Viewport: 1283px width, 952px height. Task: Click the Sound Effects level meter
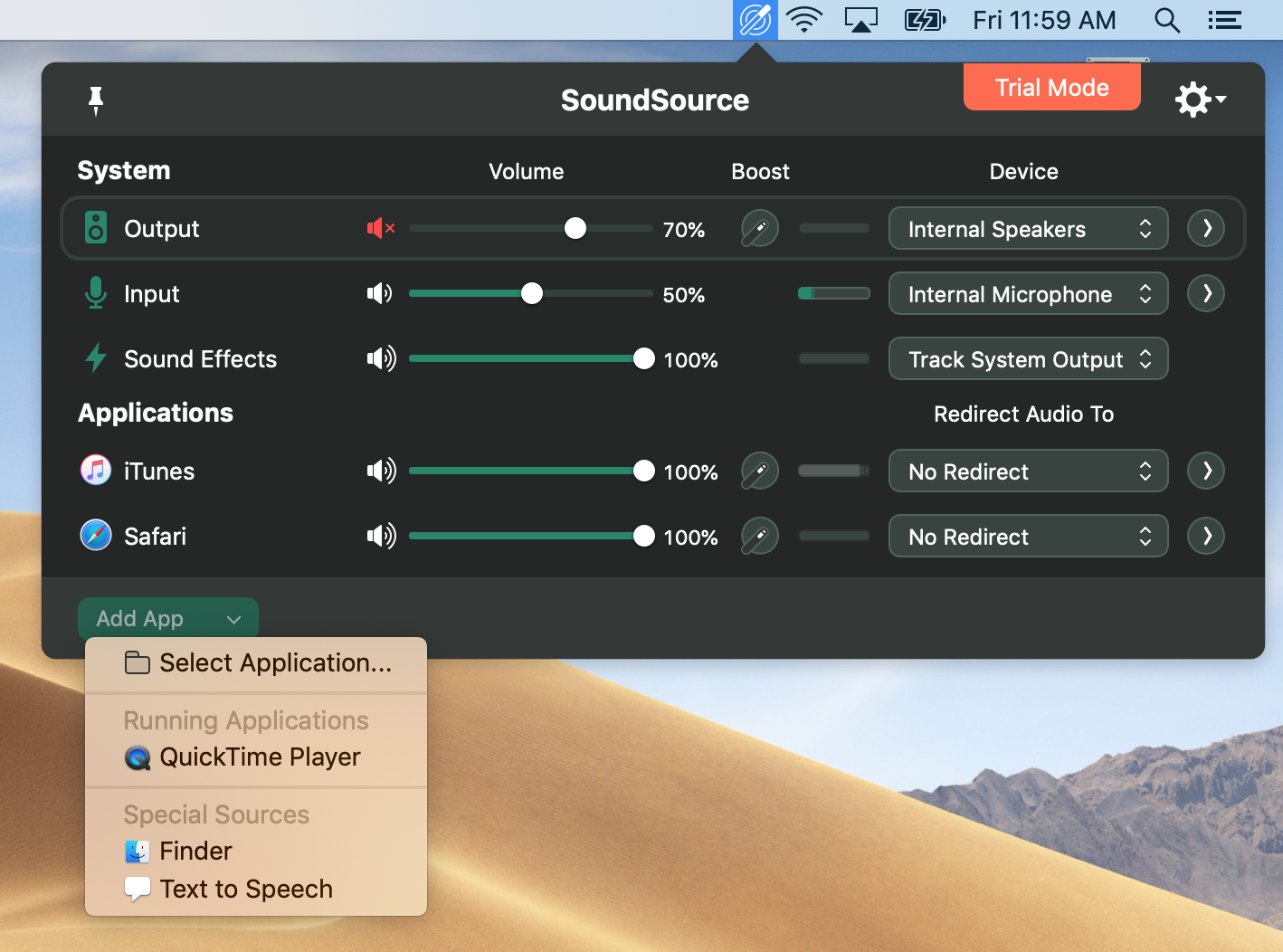coord(834,358)
